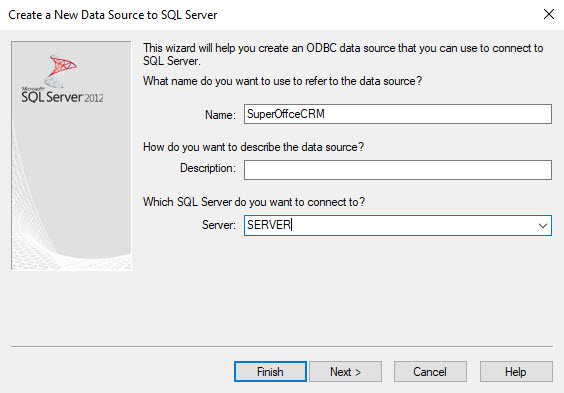The height and width of the screenshot is (393, 564).
Task: Click the empty Description text box
Action: (398, 170)
